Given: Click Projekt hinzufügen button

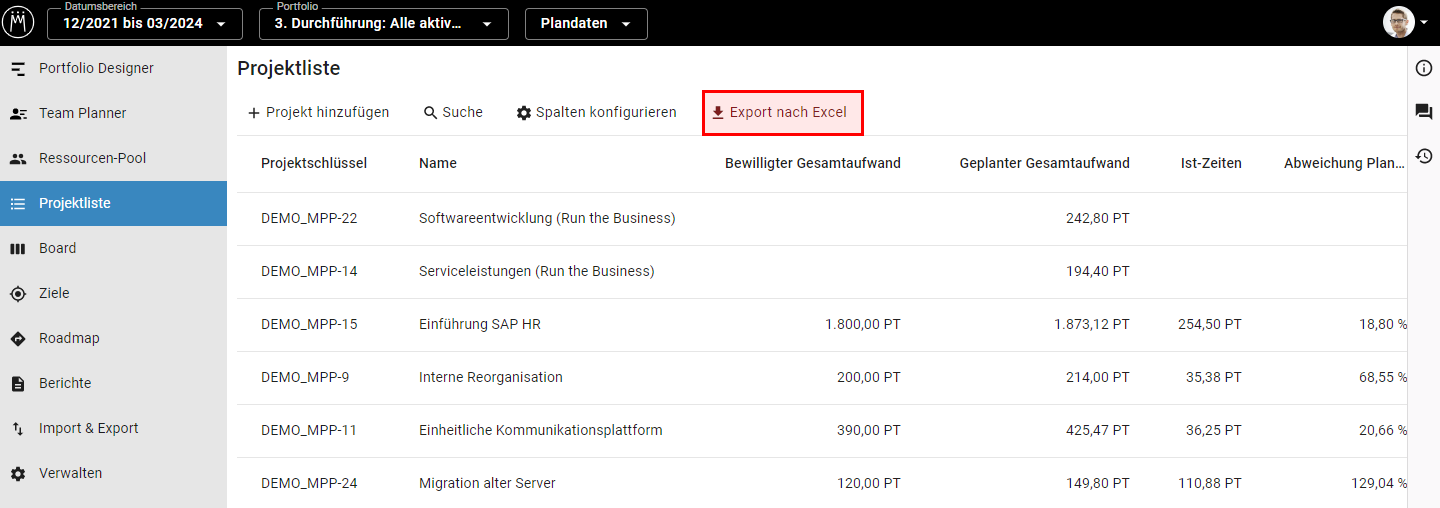Looking at the screenshot, I should coord(318,112).
